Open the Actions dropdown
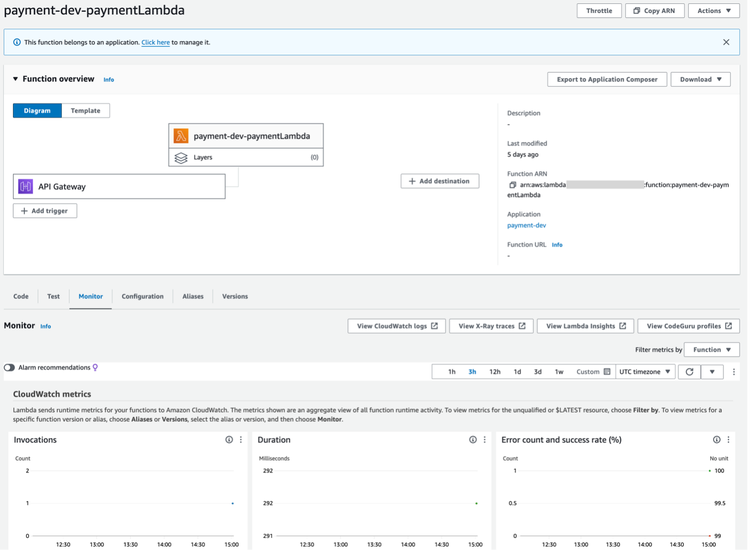This screenshot has height=551, width=750. (714, 11)
